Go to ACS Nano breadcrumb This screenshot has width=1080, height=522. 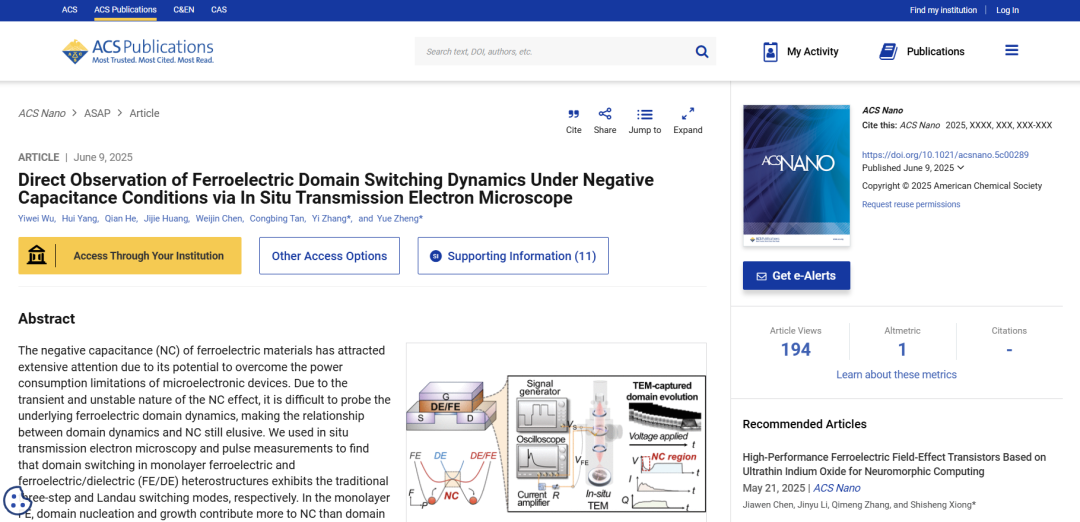42,114
